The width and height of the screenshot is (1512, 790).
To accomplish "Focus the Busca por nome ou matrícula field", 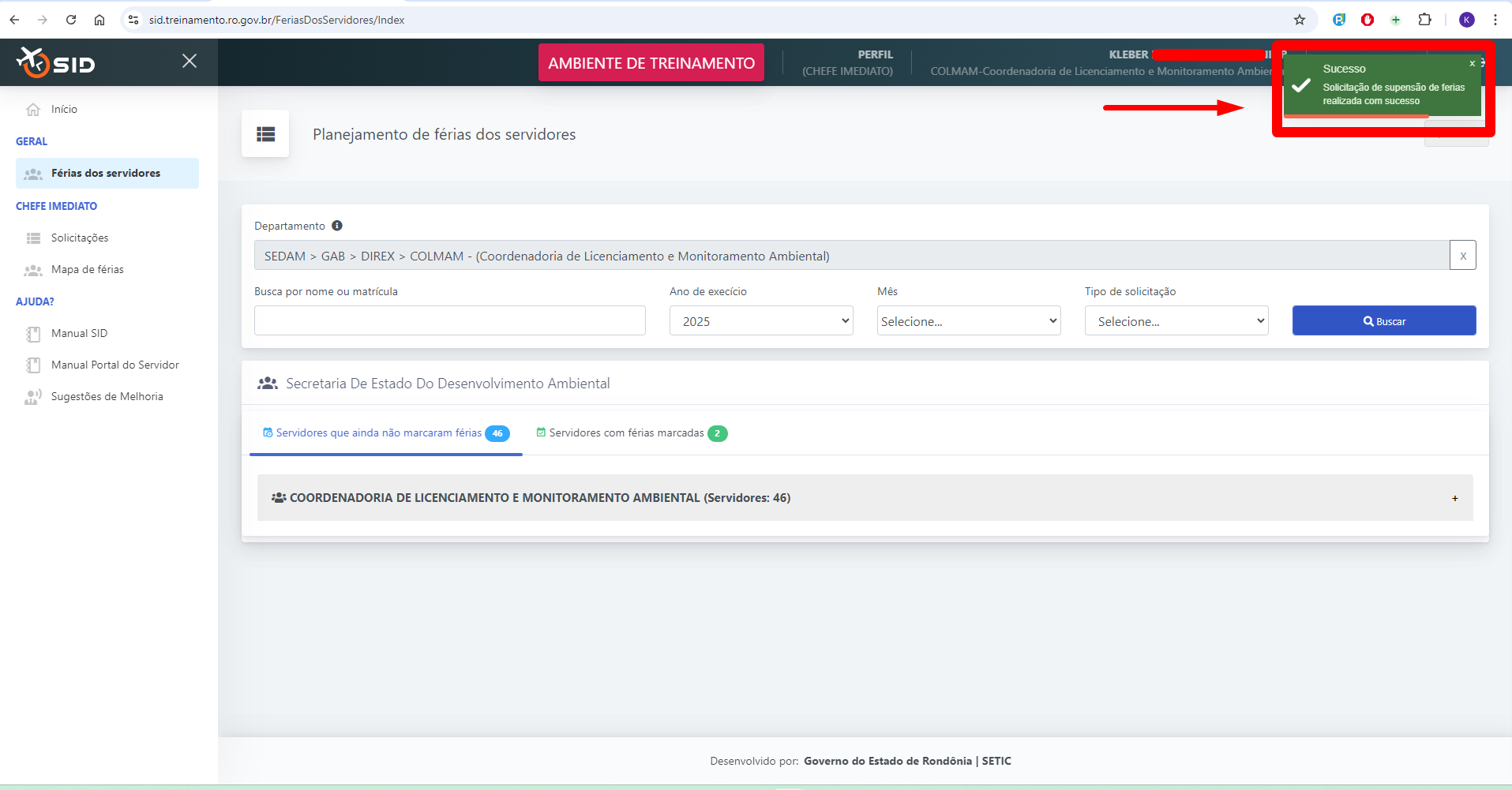I will click(x=450, y=320).
